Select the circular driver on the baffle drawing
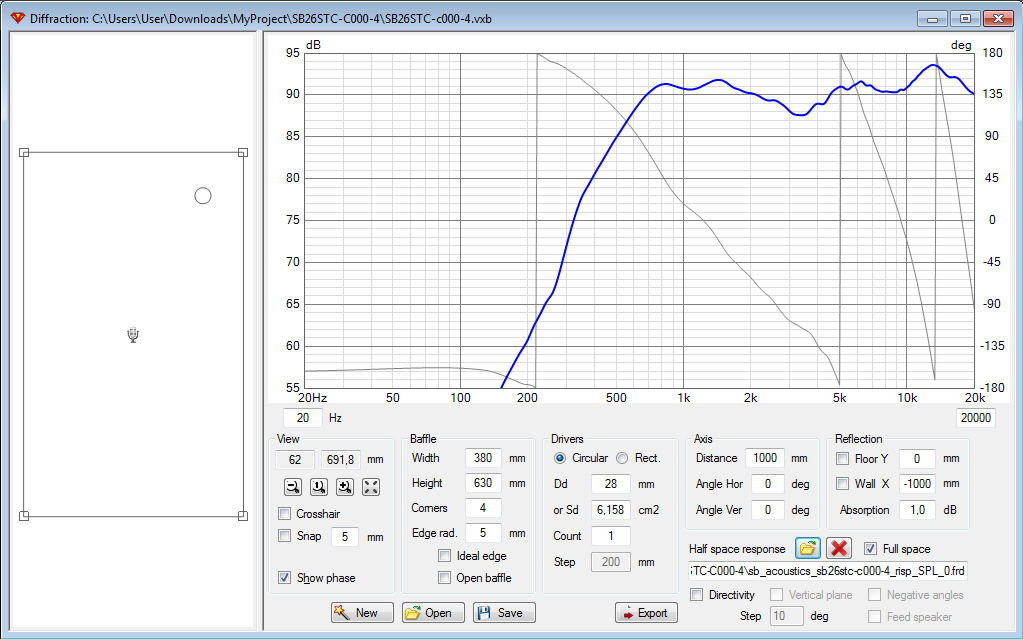 203,195
